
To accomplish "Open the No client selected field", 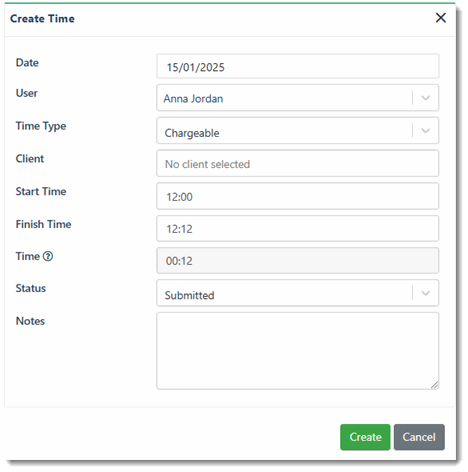I will [x=298, y=163].
